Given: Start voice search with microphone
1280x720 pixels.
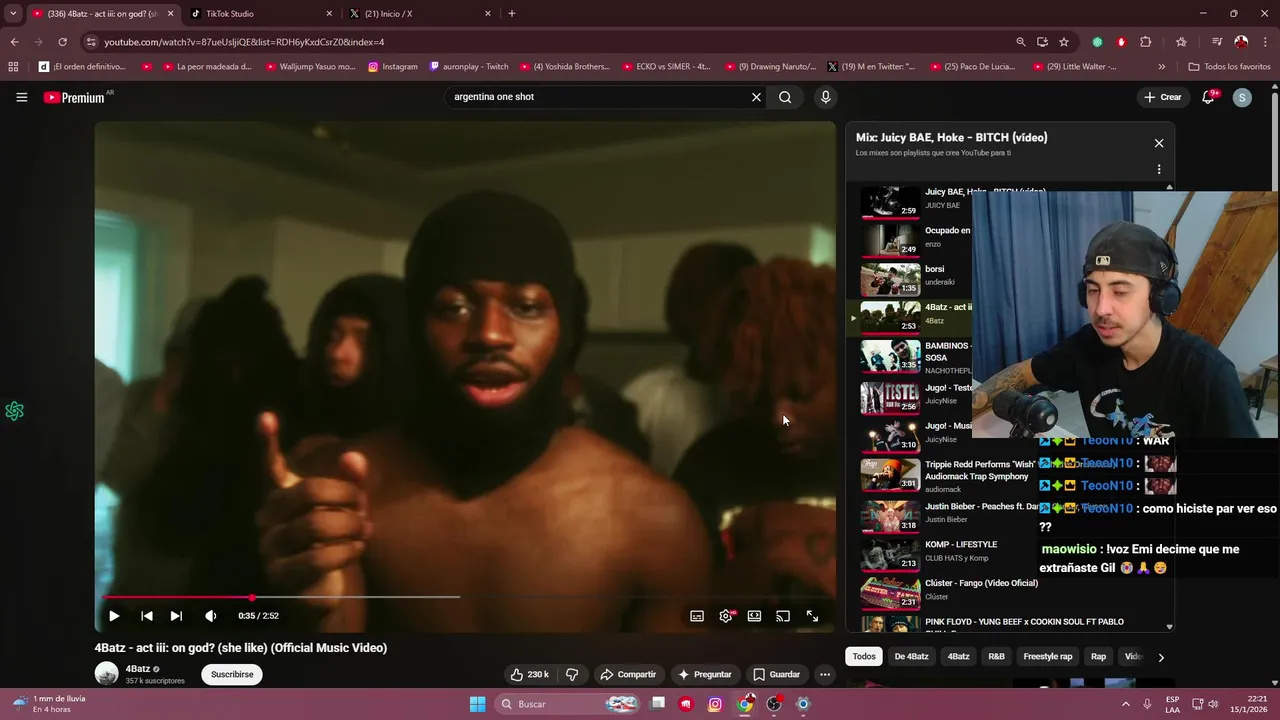Looking at the screenshot, I should (825, 97).
